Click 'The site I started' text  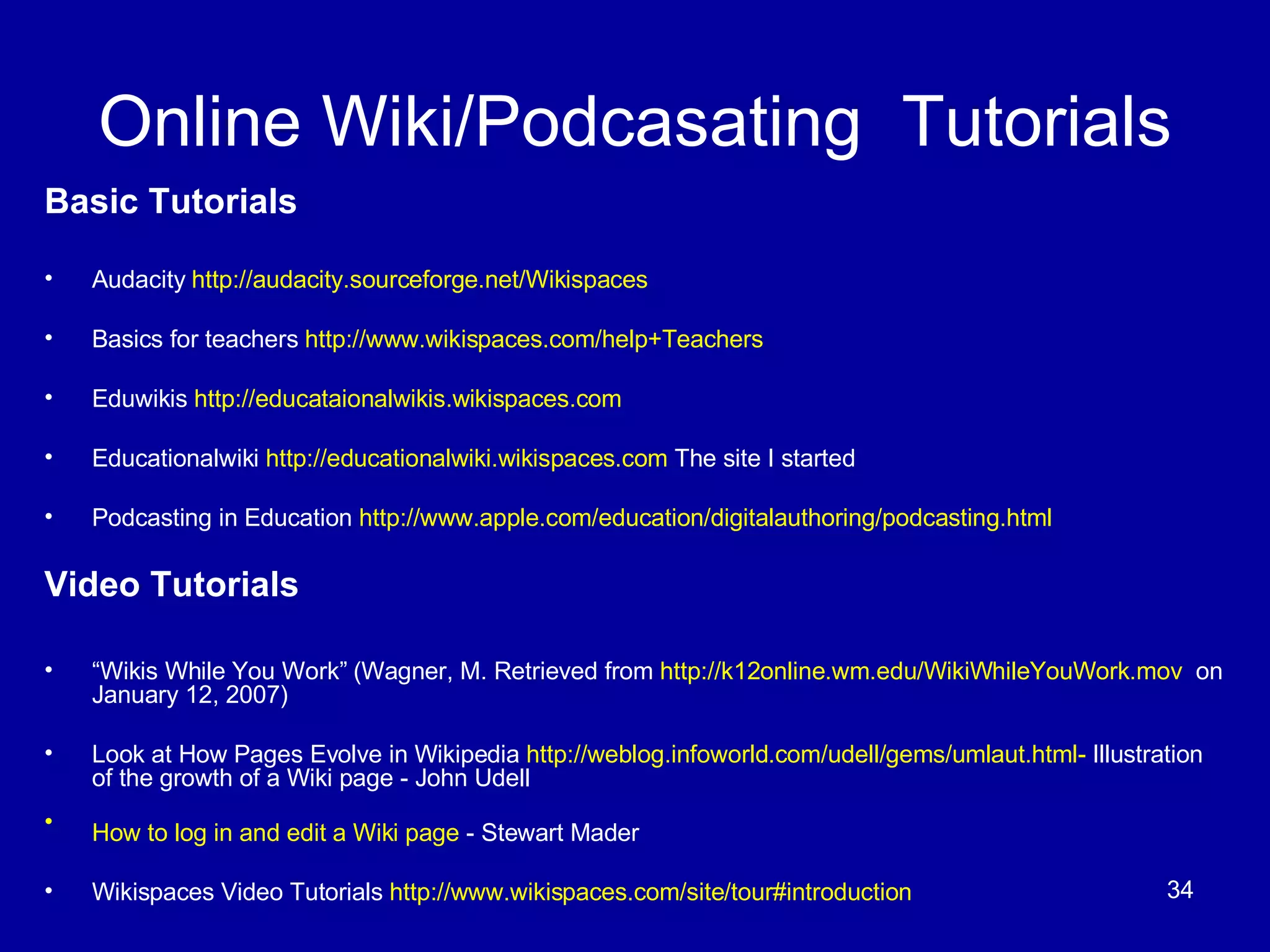click(x=765, y=459)
